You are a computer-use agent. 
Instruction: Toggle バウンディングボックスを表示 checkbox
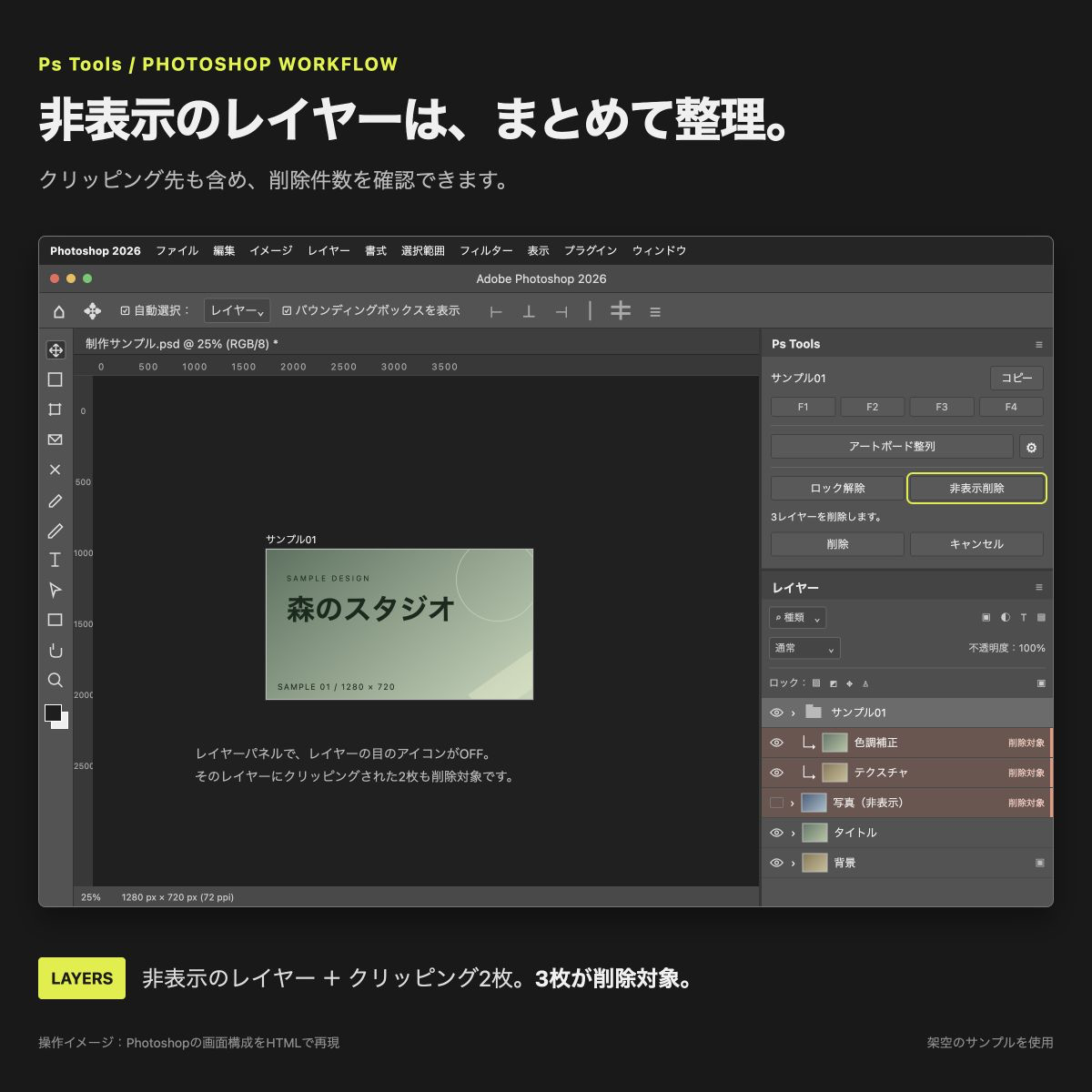click(287, 311)
